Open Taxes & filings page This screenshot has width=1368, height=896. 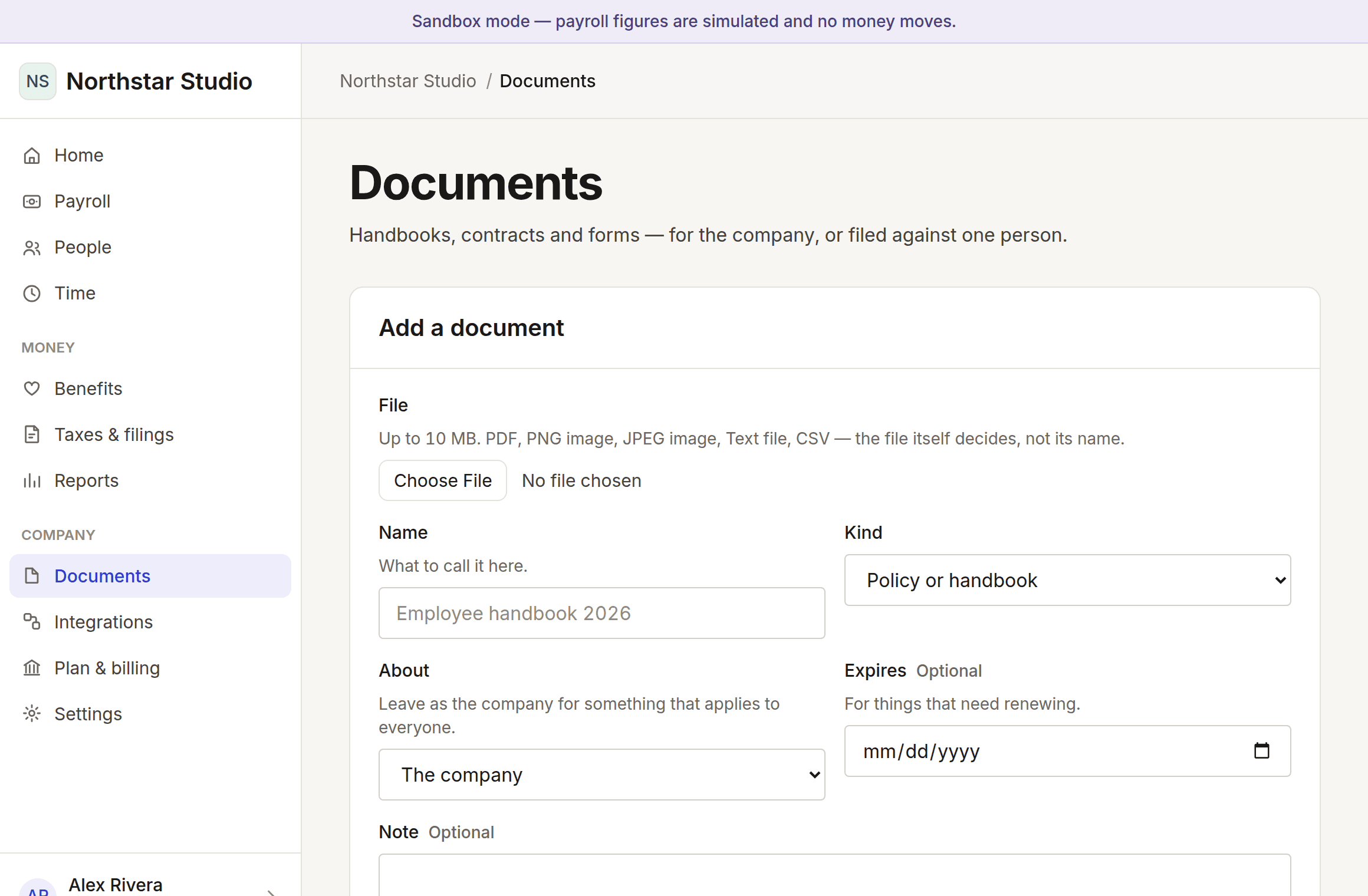[x=150, y=435]
